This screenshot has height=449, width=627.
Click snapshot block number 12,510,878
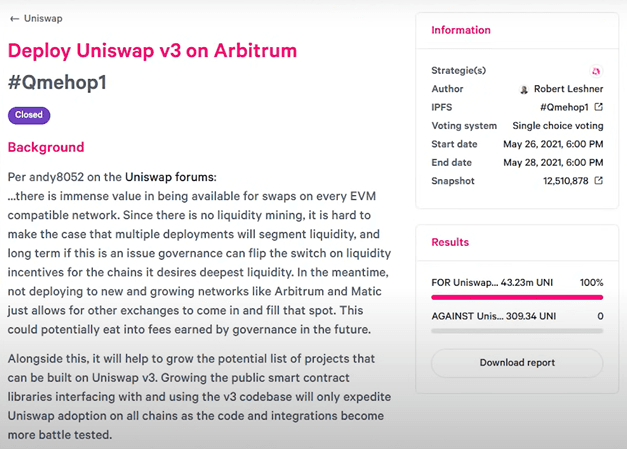(x=565, y=181)
